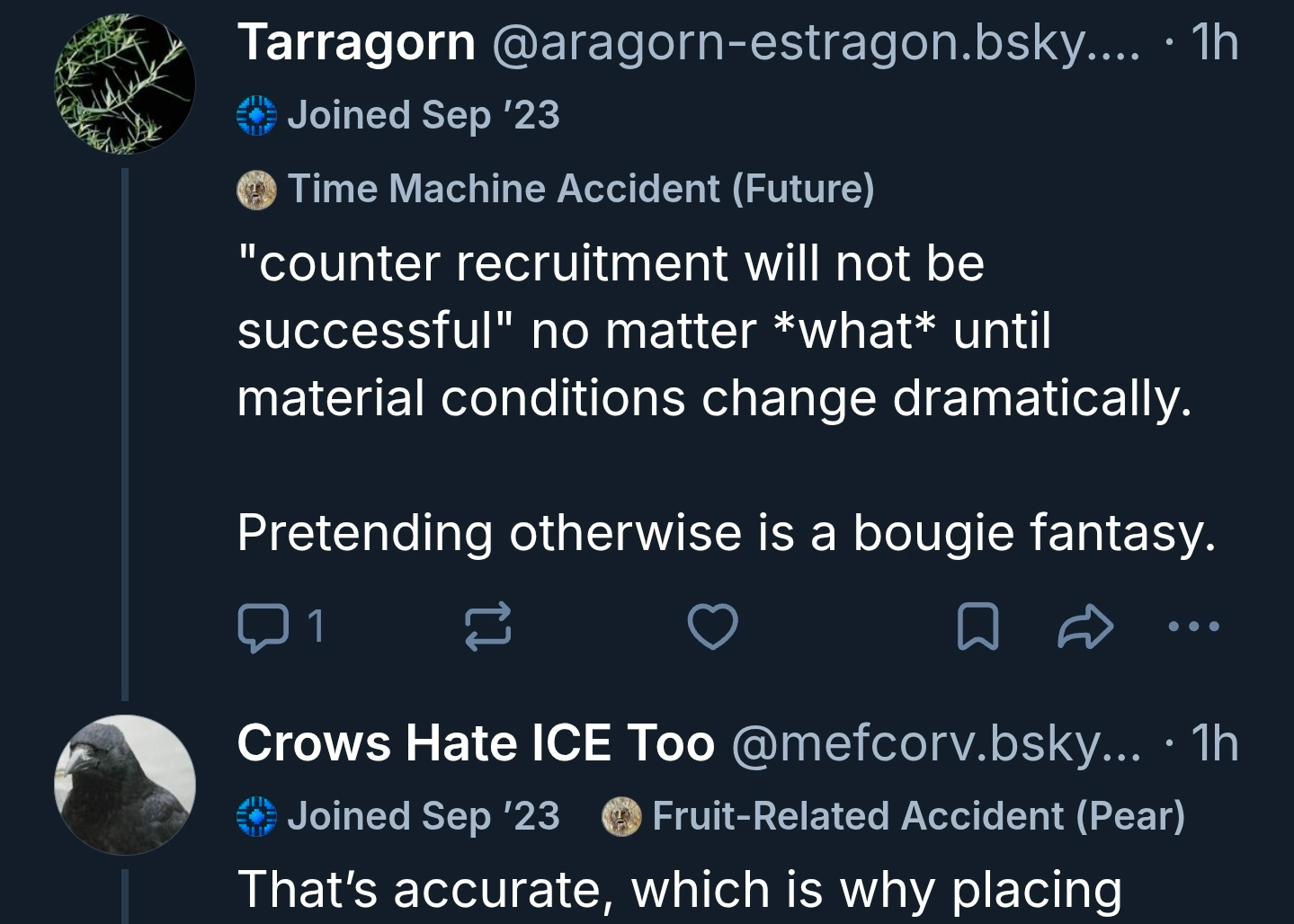Open Tarragorn display name profile link
1294x924 pixels.
tap(356, 42)
